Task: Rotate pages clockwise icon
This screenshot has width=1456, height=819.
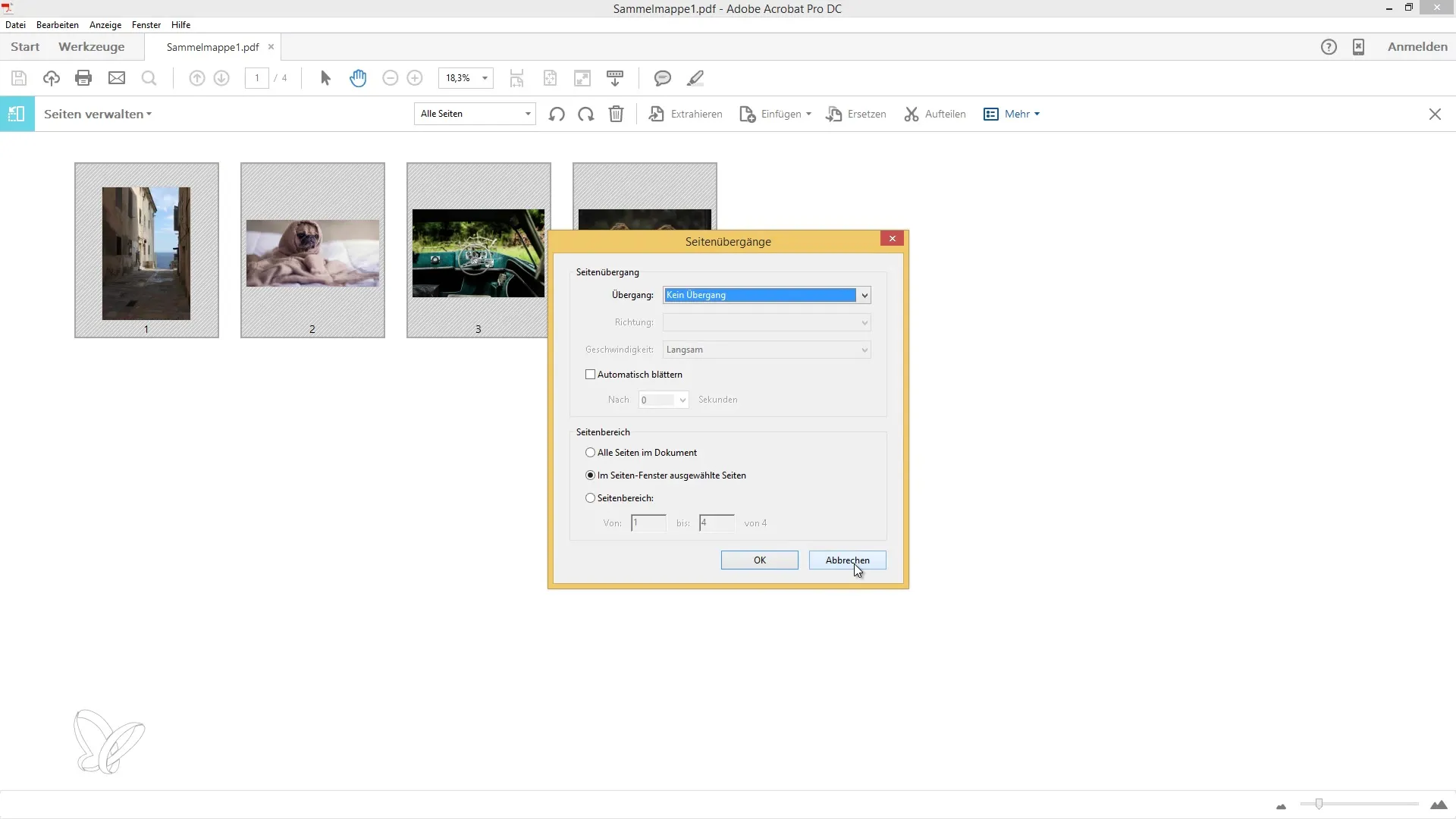Action: (x=586, y=115)
